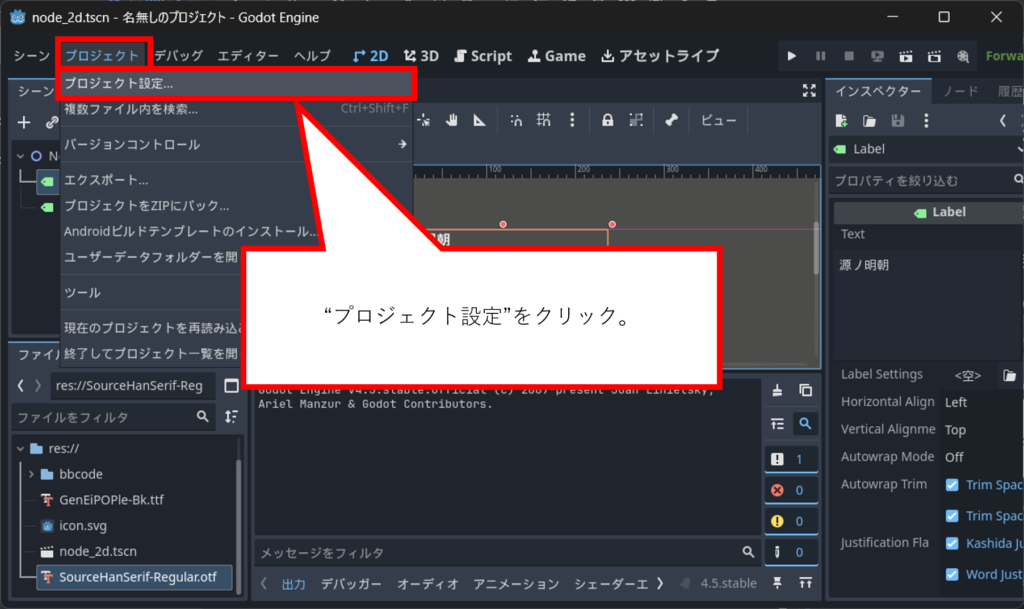
Task: Select the pan hand tool
Action: click(452, 120)
